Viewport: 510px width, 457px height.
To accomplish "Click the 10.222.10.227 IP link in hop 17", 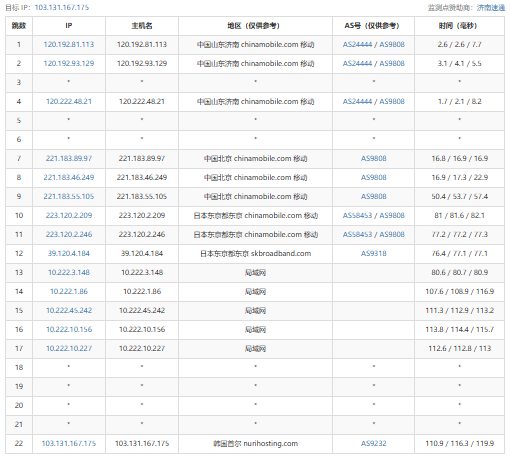I will [69, 348].
